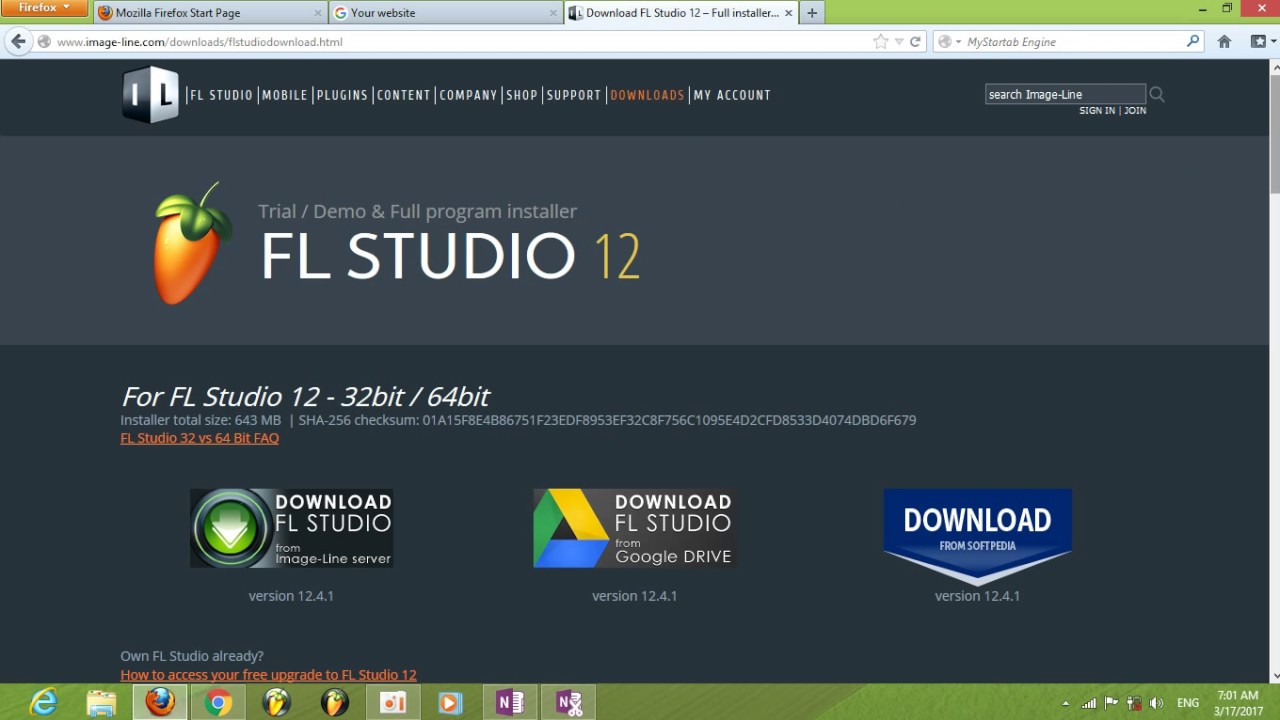
Task: Click the page vertical scrollbar thumb
Action: tap(1274, 135)
